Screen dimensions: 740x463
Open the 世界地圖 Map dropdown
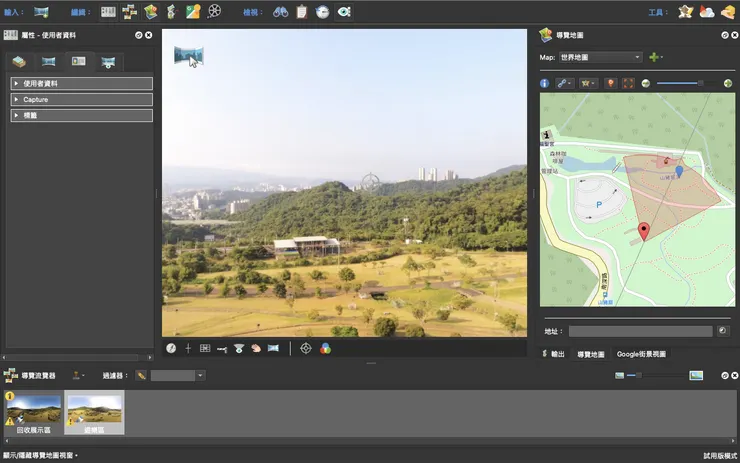click(x=600, y=57)
